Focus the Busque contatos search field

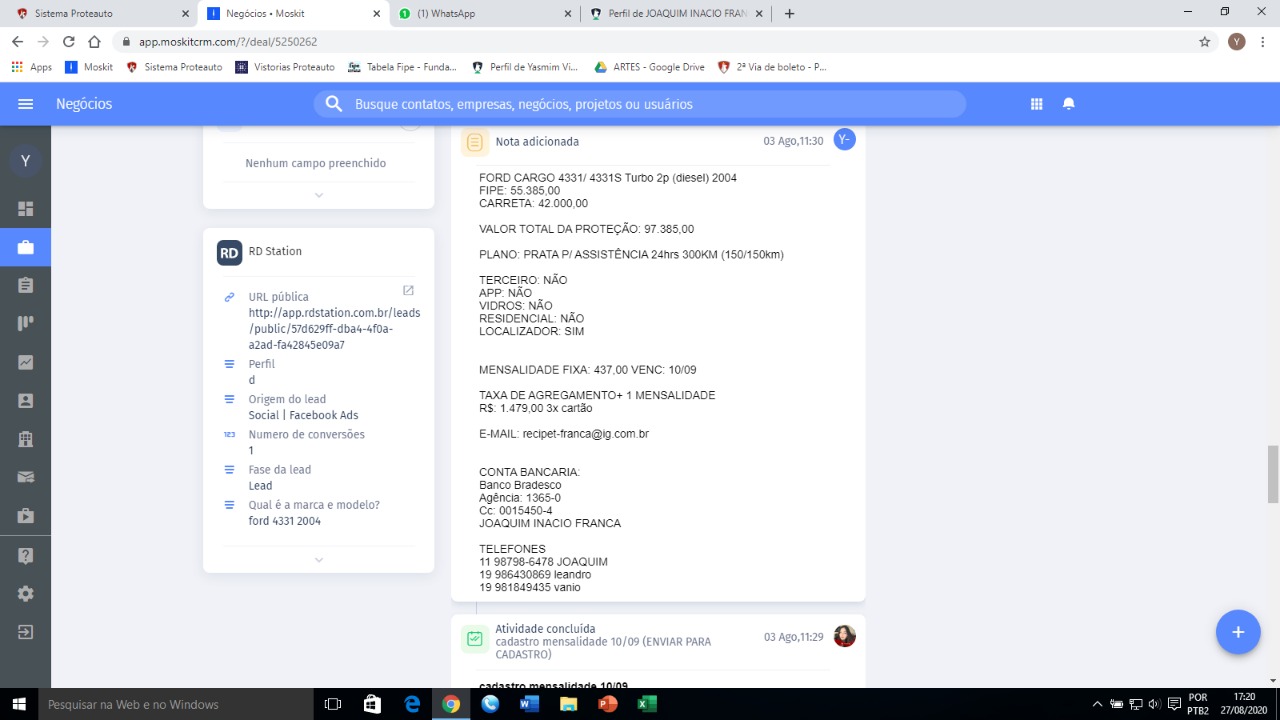tap(640, 104)
